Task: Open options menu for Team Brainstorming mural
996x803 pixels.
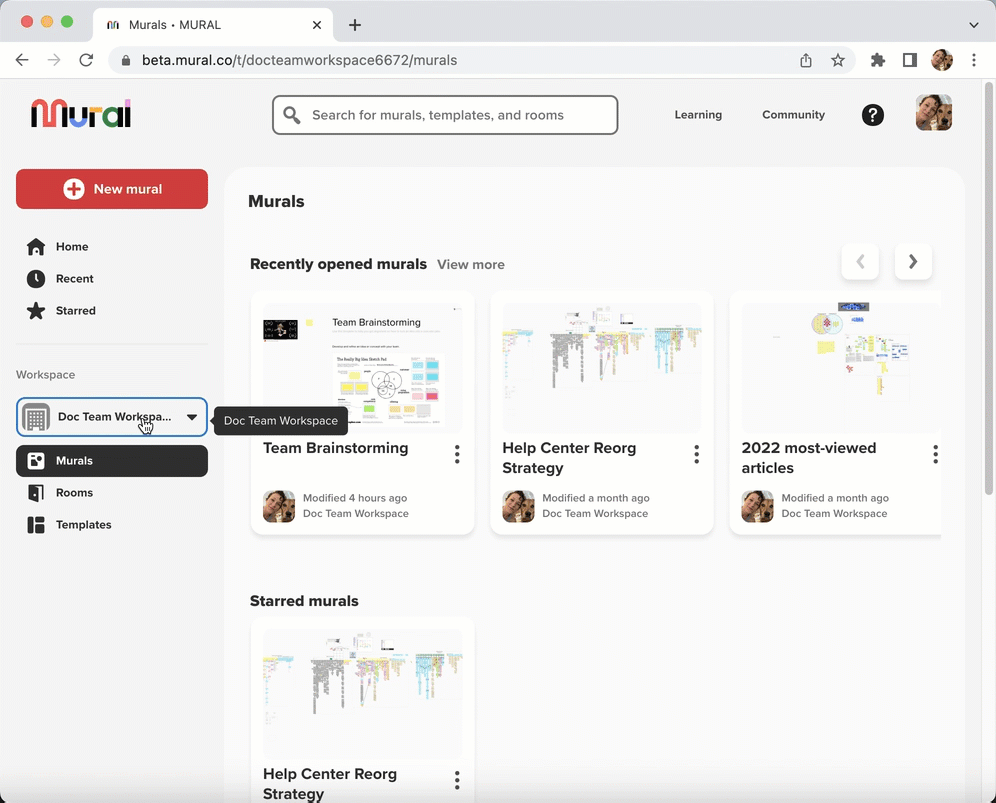Action: (457, 455)
